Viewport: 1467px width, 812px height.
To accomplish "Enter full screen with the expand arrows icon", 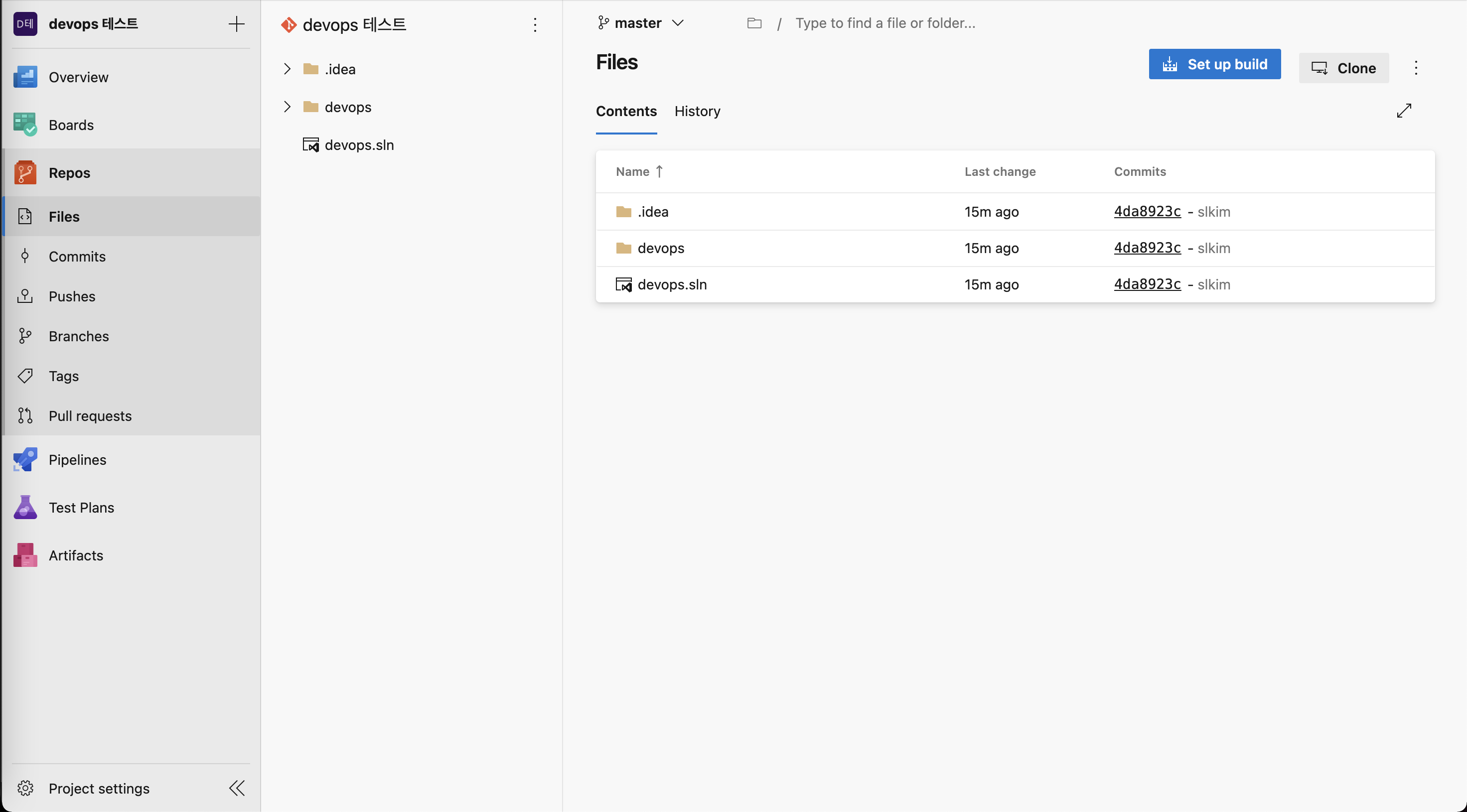I will pos(1404,111).
